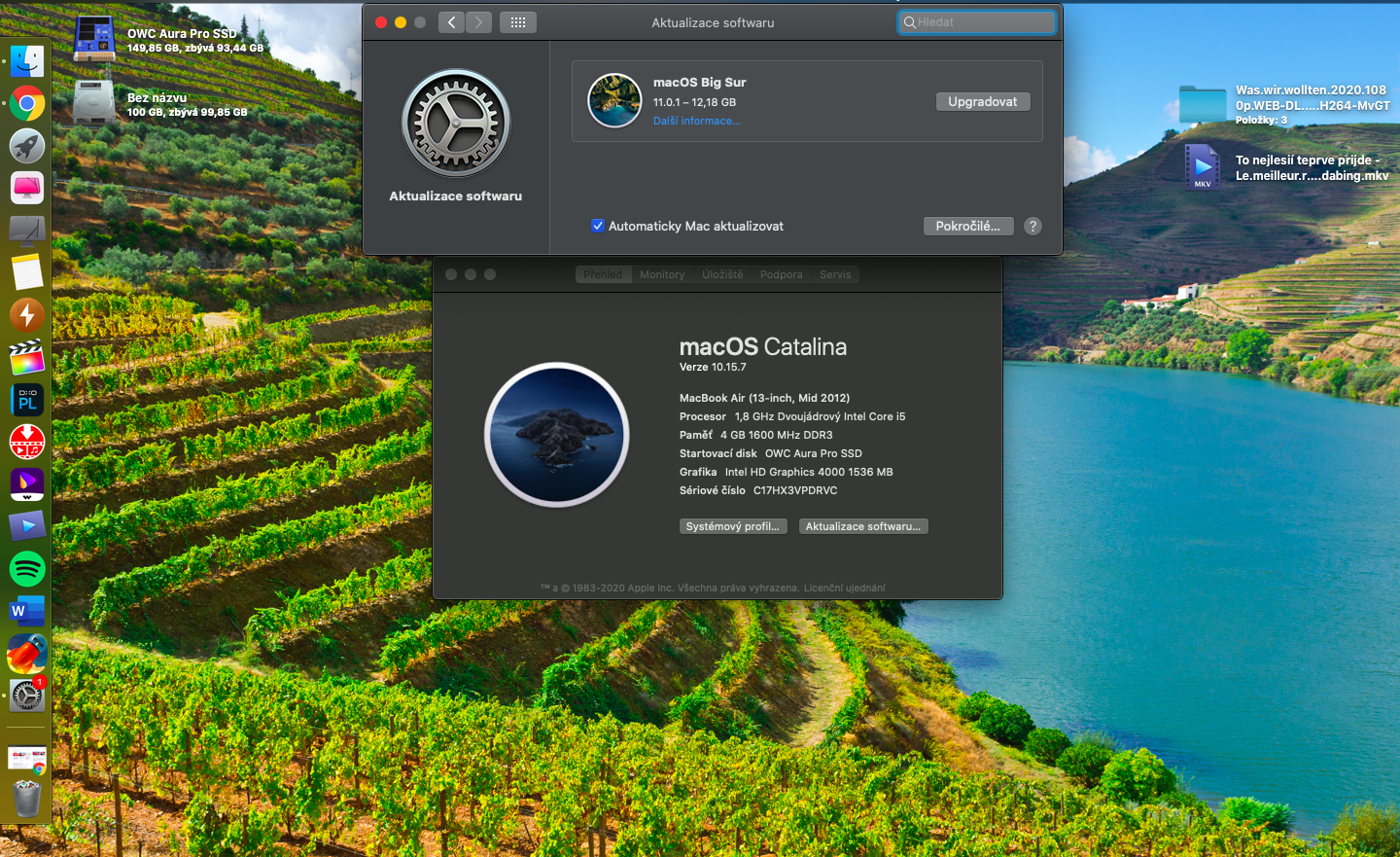1400x857 pixels.
Task: Open Další informace link
Action: coord(696,121)
